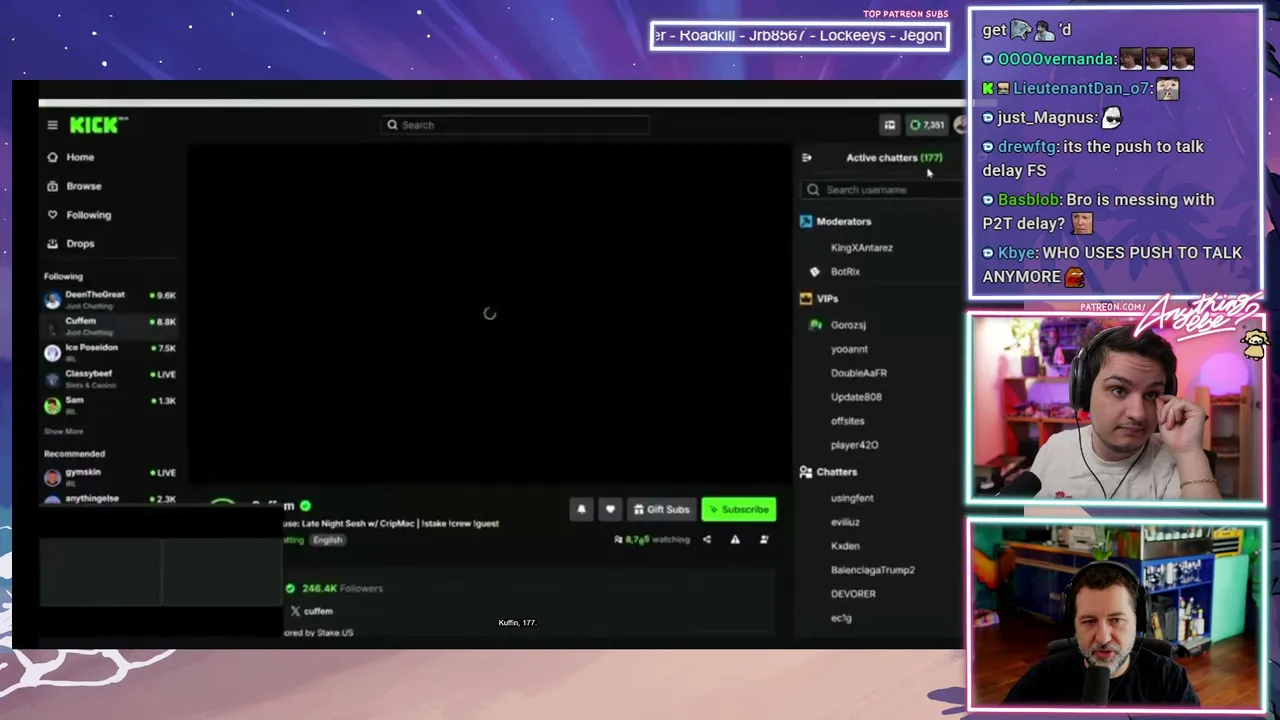Click the layout toggle icon in top bar
The height and width of the screenshot is (720, 1280).
pyautogui.click(x=889, y=125)
